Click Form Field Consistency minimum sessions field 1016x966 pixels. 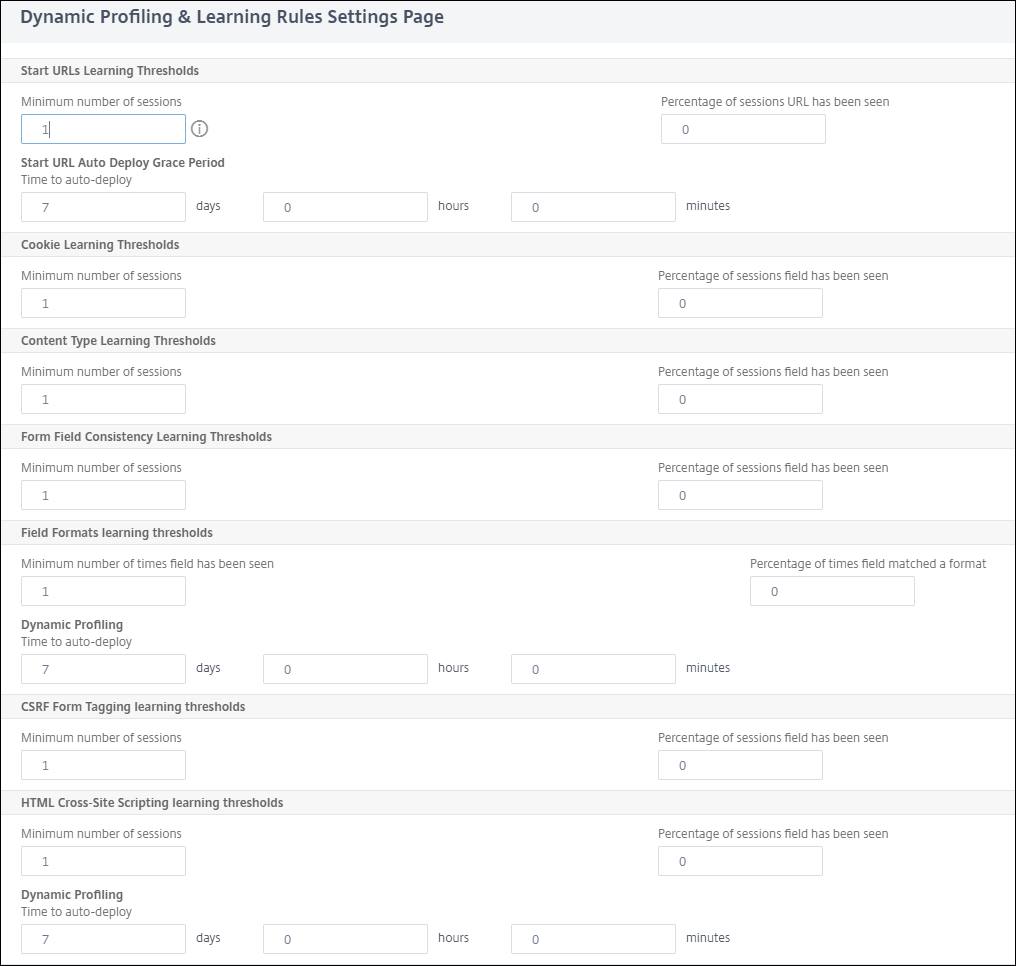point(103,495)
